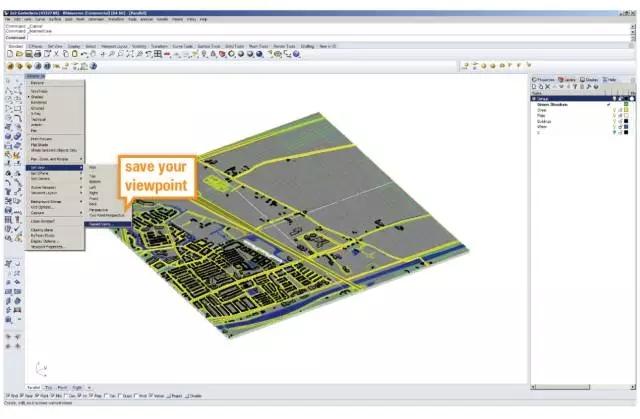
Task: Click the light bulb Hide objects icon
Action: click(x=204, y=54)
